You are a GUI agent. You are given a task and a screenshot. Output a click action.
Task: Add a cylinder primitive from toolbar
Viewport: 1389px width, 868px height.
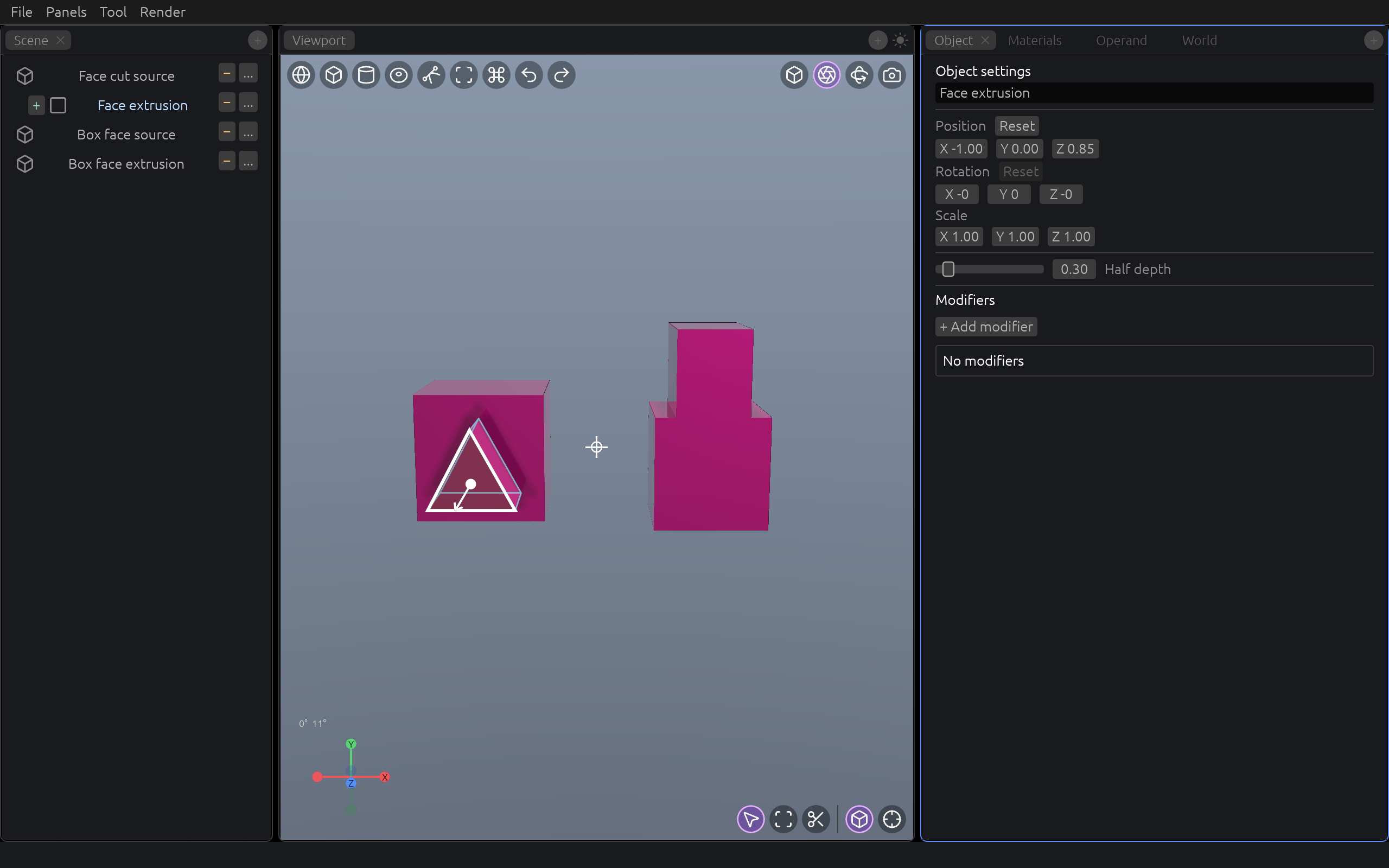pyautogui.click(x=366, y=75)
